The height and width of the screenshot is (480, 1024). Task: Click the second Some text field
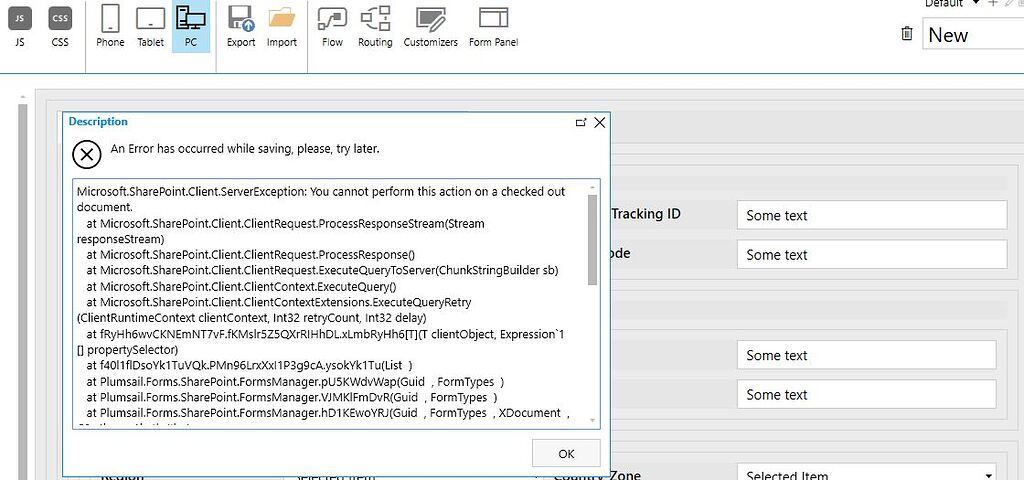(x=872, y=254)
